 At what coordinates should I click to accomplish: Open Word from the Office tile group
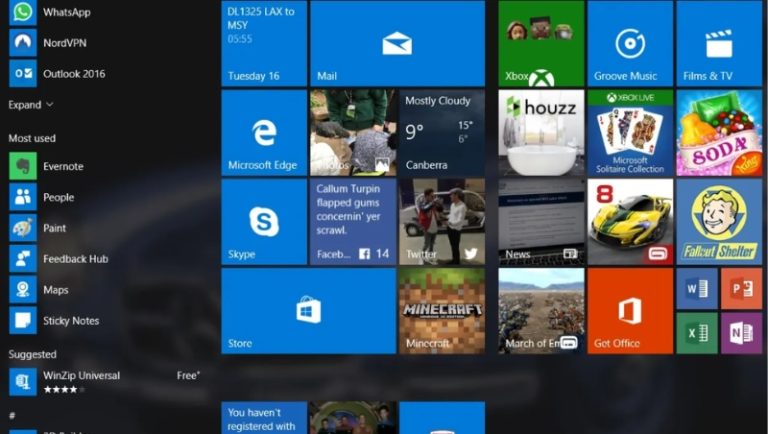coord(696,289)
